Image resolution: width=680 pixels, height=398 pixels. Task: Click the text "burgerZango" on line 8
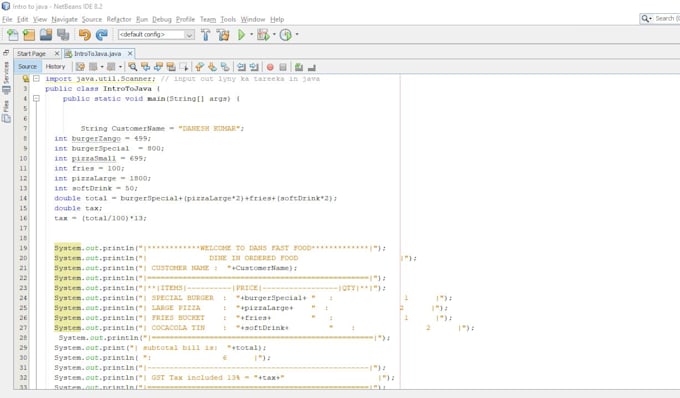point(96,139)
